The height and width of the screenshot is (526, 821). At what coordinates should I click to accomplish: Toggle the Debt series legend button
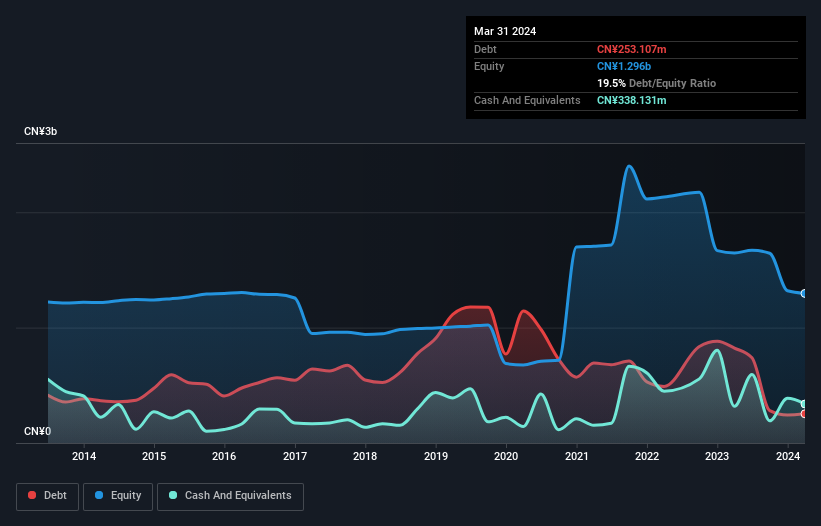click(48, 496)
